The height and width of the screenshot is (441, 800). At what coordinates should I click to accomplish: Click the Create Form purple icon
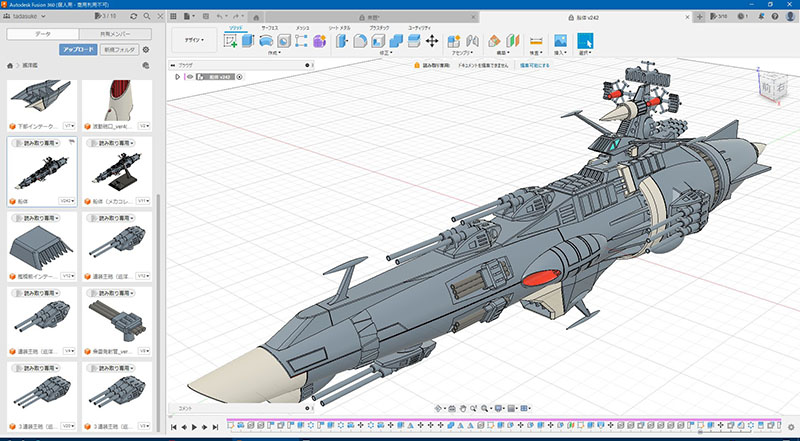[x=319, y=41]
